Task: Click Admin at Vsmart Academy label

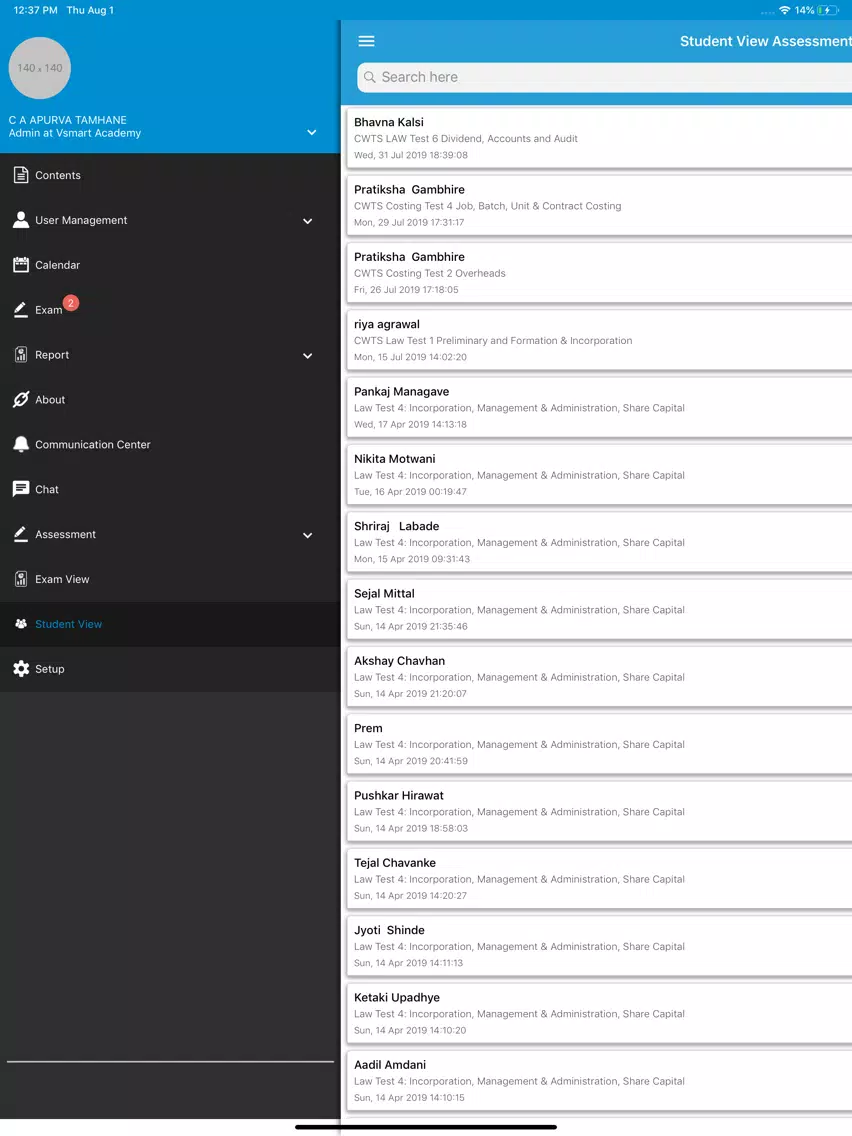Action: [x=75, y=133]
